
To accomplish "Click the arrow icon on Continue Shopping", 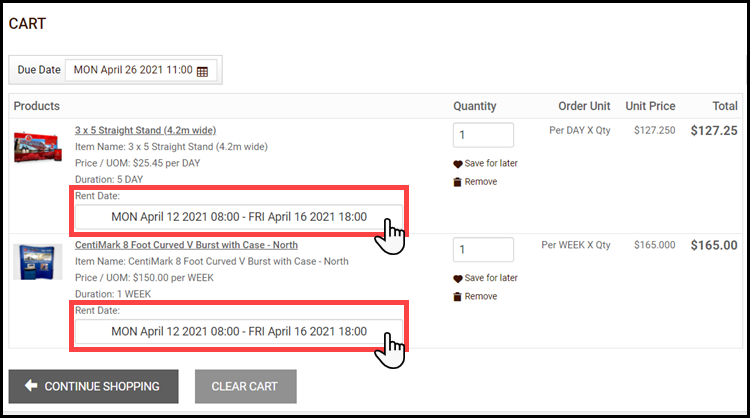I will coord(31,386).
